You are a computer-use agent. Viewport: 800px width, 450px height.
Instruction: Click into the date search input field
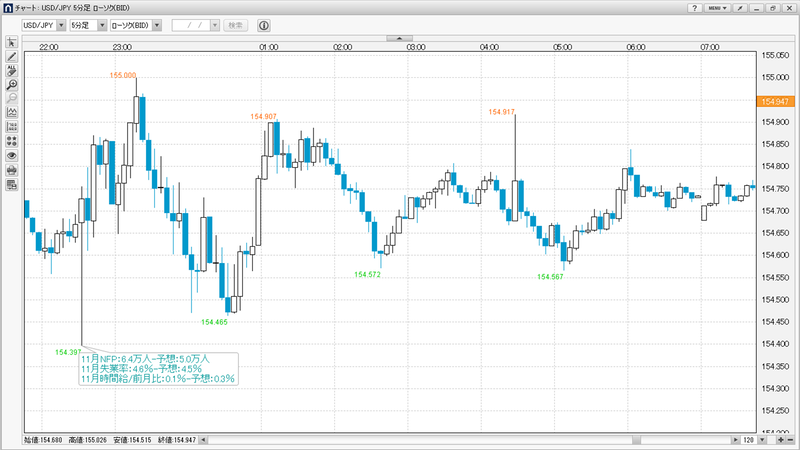[x=191, y=25]
